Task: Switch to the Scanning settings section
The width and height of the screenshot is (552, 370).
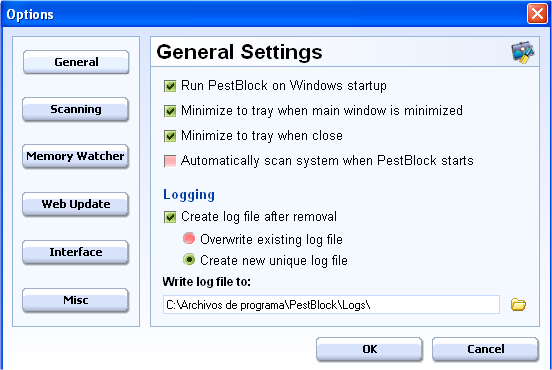Action: [76, 109]
